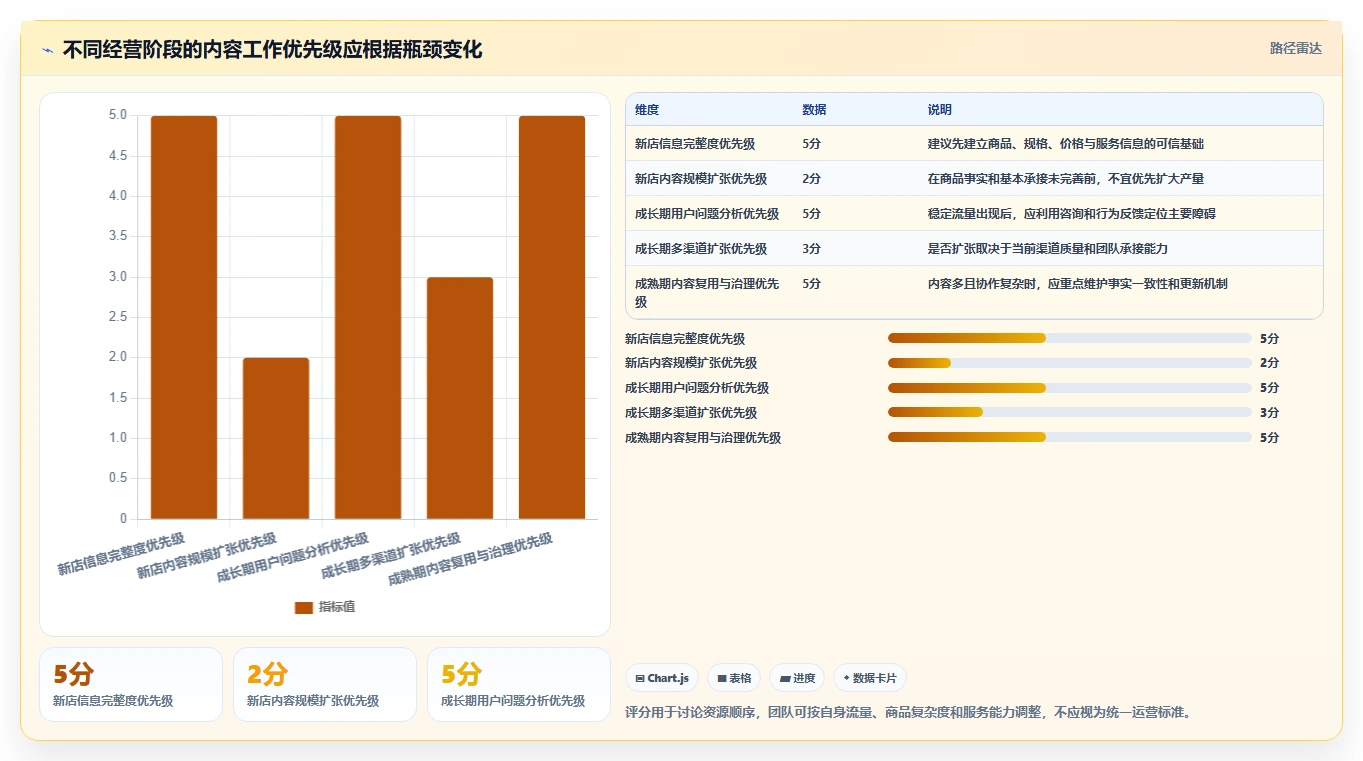Click x-axis label 新店信息完整度优先级
Screen dimensions: 1363x761
coord(121,554)
